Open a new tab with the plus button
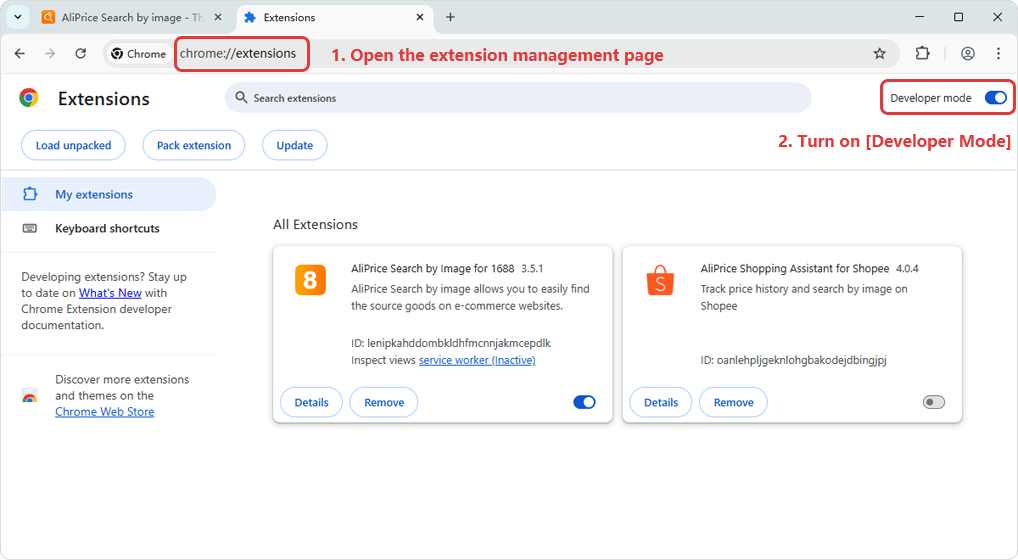 450,17
